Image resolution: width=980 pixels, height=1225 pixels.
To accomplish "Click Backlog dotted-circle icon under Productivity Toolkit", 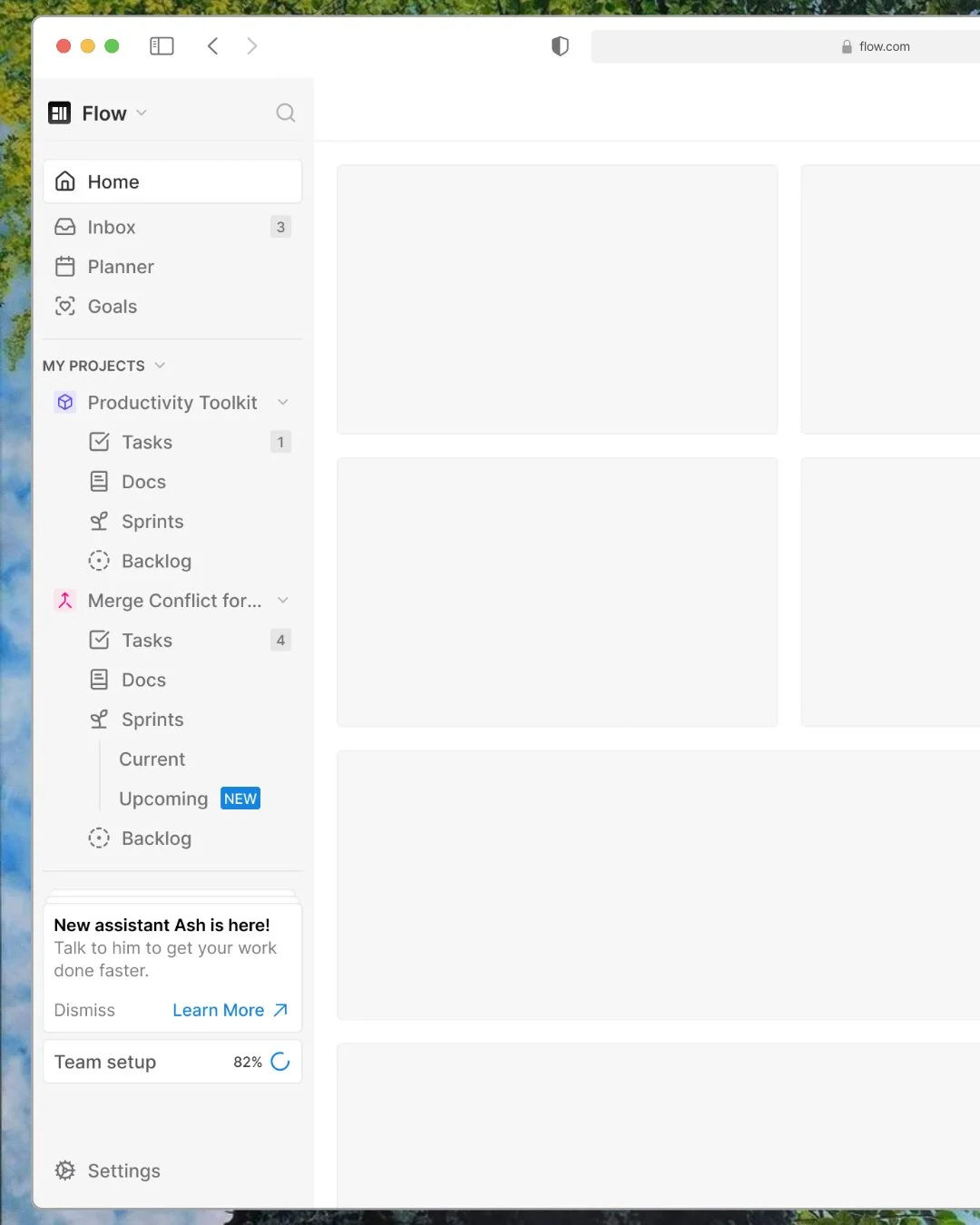I will click(x=100, y=561).
